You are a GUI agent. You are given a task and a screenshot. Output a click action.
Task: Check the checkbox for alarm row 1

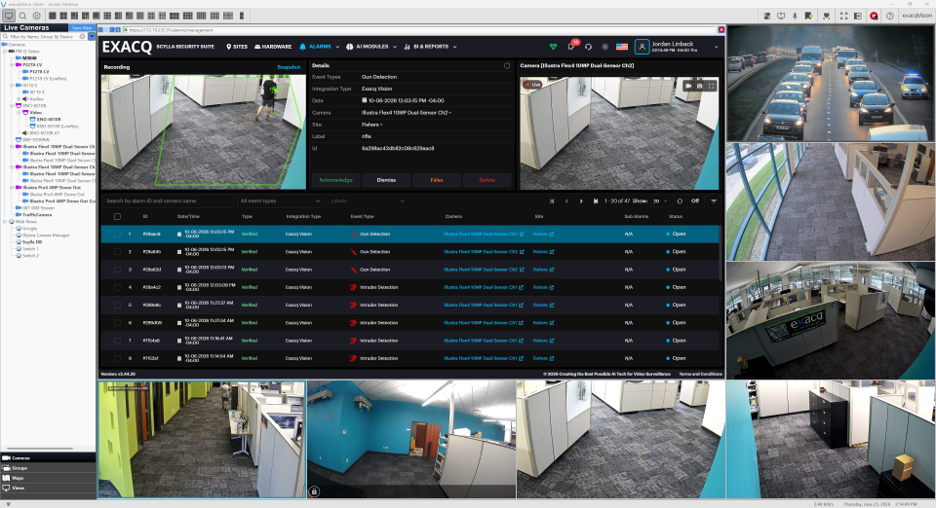point(117,234)
